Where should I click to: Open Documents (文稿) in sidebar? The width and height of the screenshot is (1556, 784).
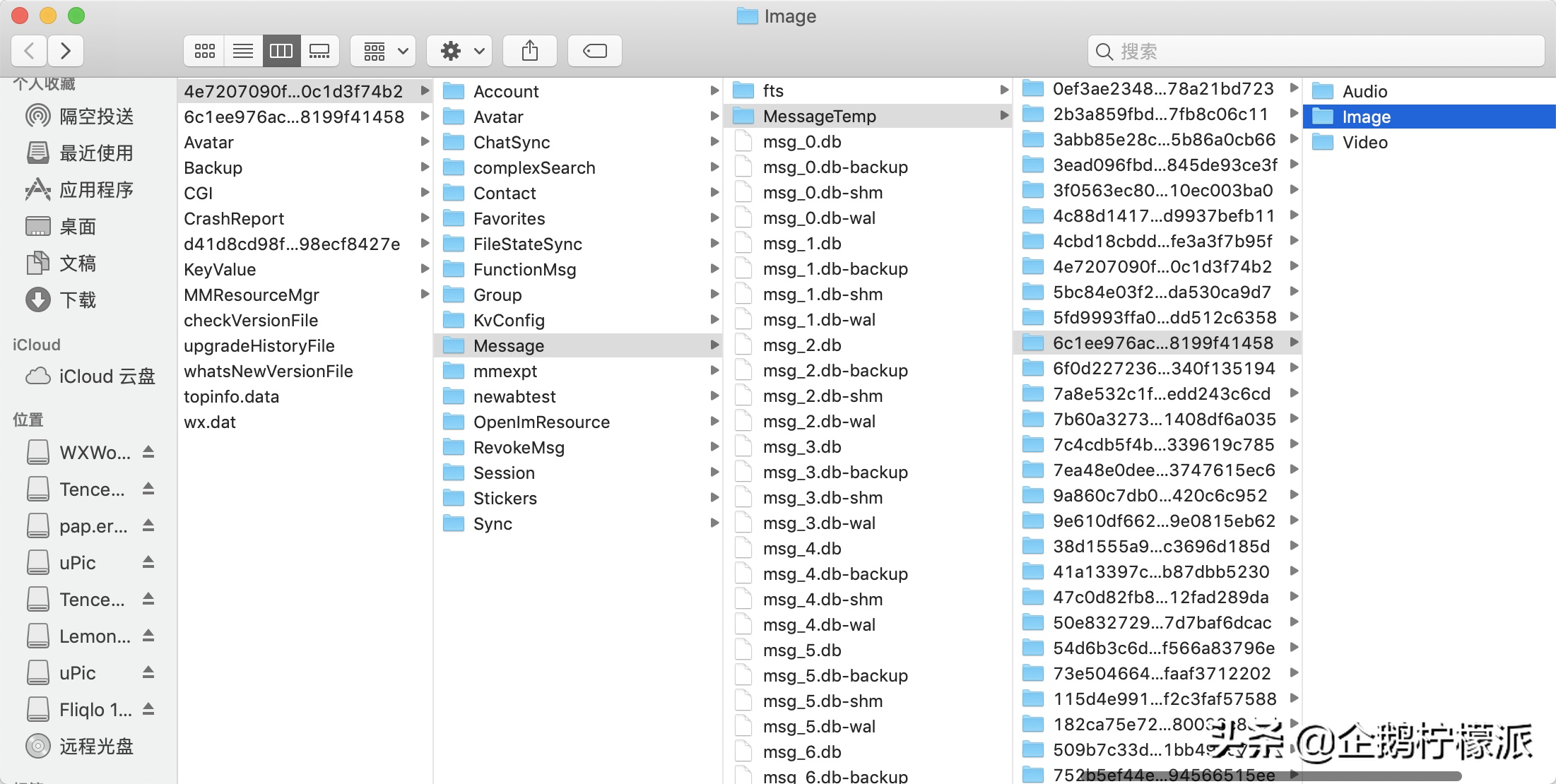89,263
